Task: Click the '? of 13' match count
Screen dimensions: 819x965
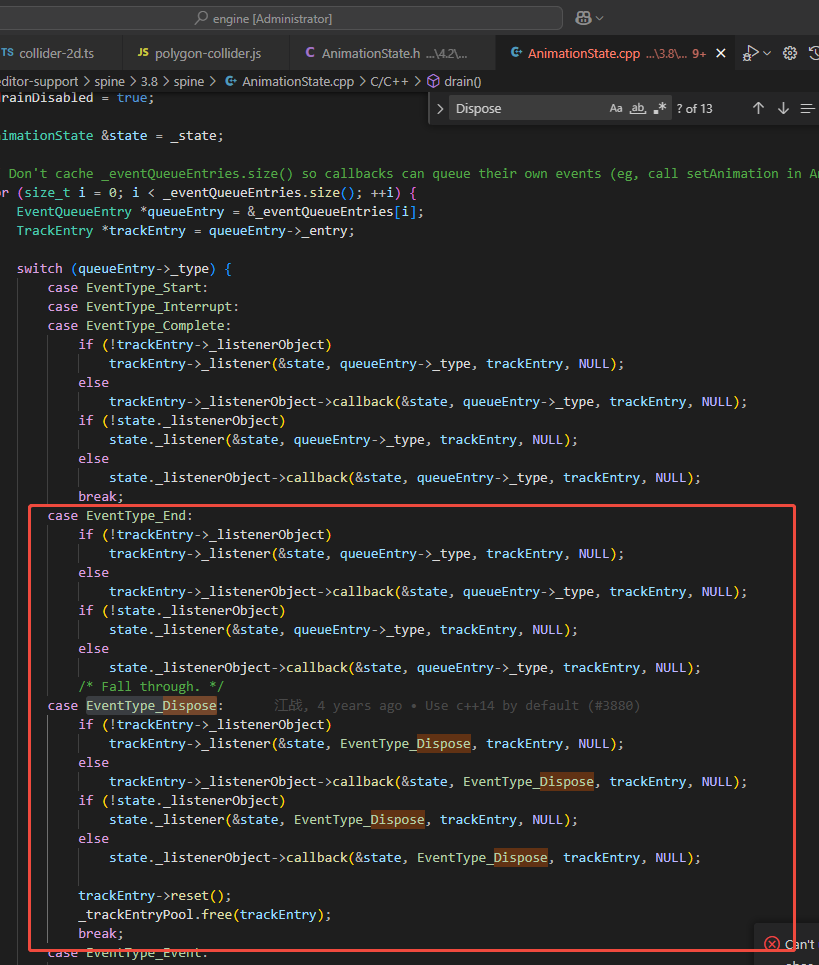Action: (694, 109)
